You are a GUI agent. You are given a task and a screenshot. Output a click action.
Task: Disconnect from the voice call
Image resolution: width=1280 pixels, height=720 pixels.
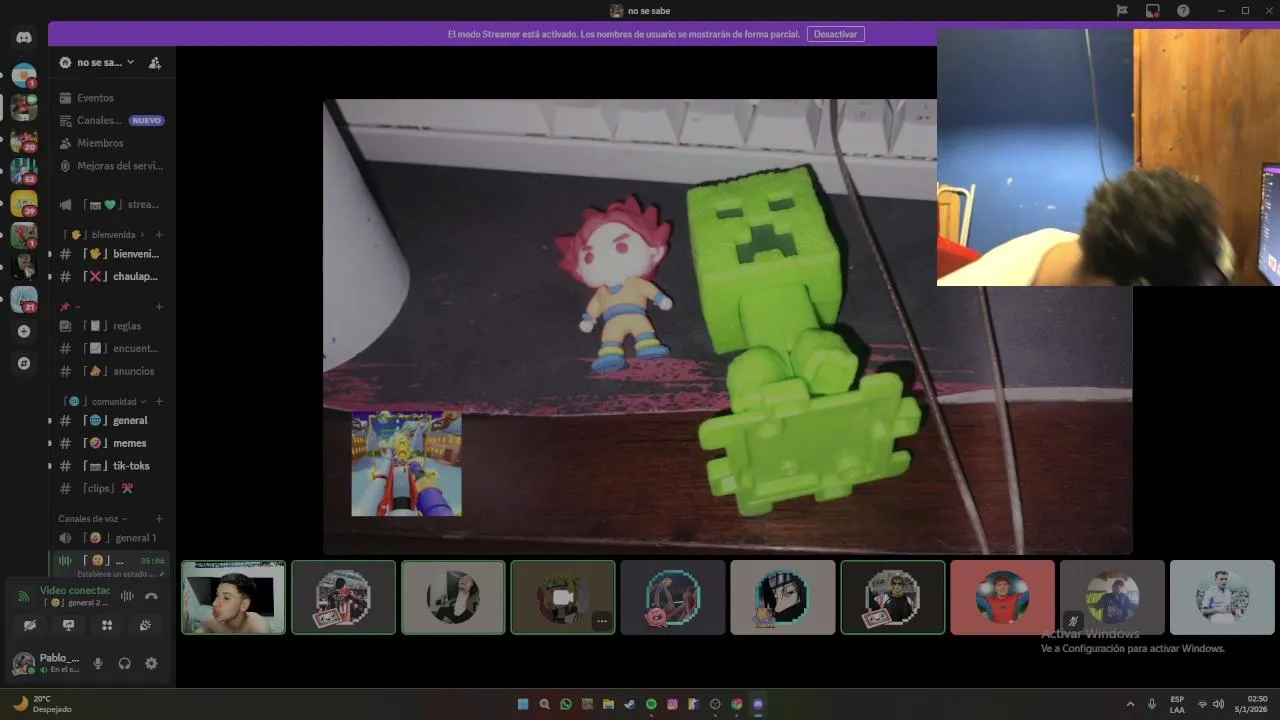click(x=151, y=596)
